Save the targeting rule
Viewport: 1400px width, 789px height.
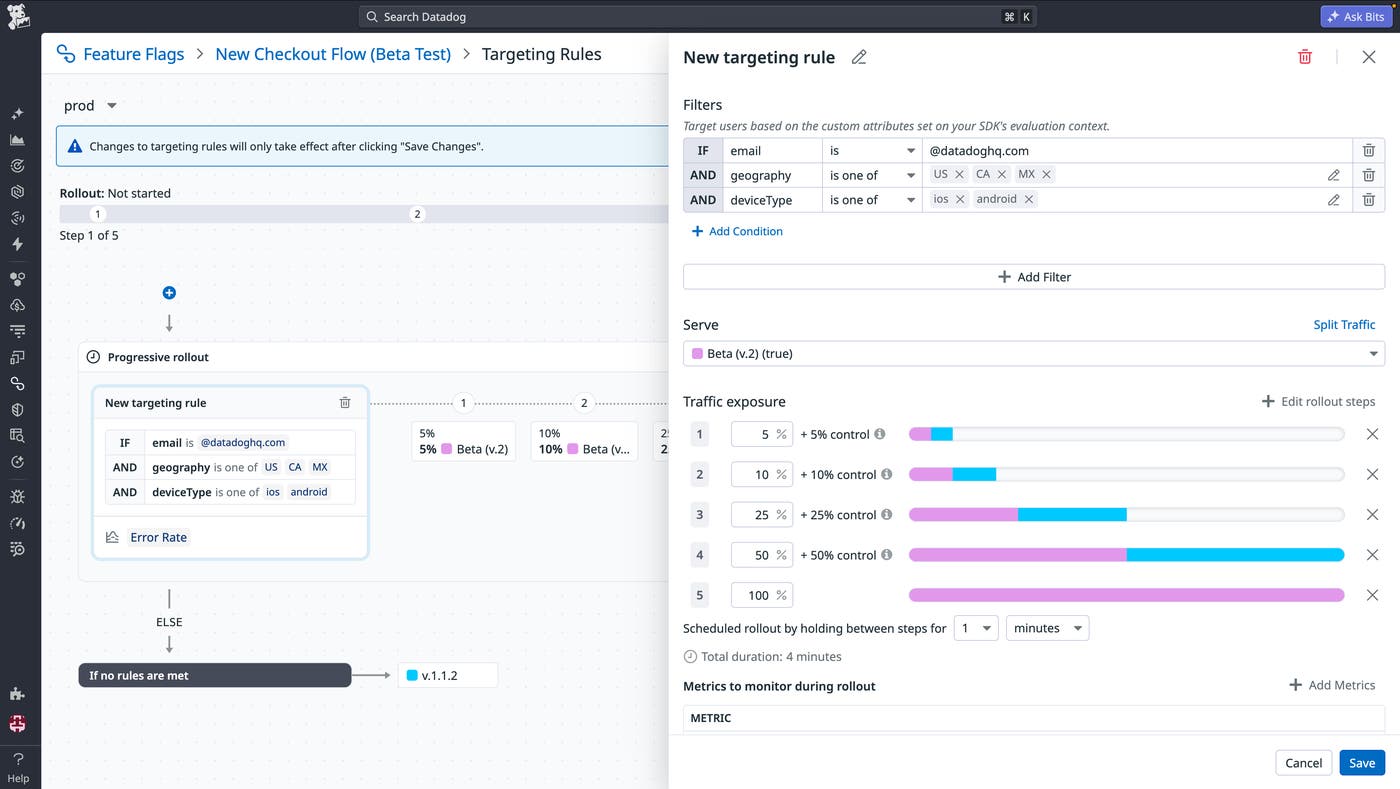(x=1362, y=762)
